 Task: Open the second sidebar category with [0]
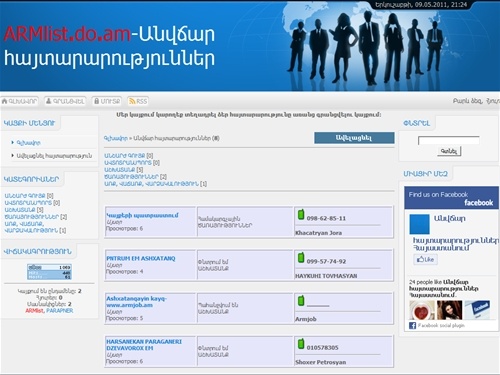point(28,202)
